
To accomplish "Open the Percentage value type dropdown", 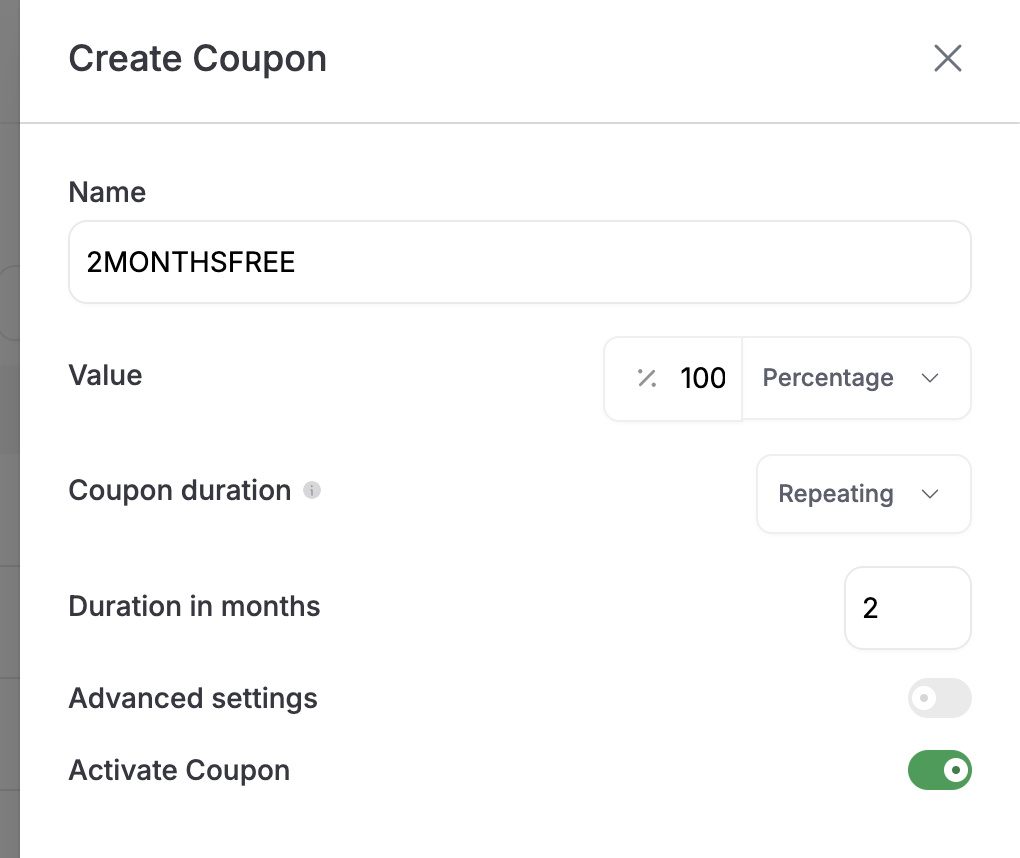I will click(x=856, y=378).
